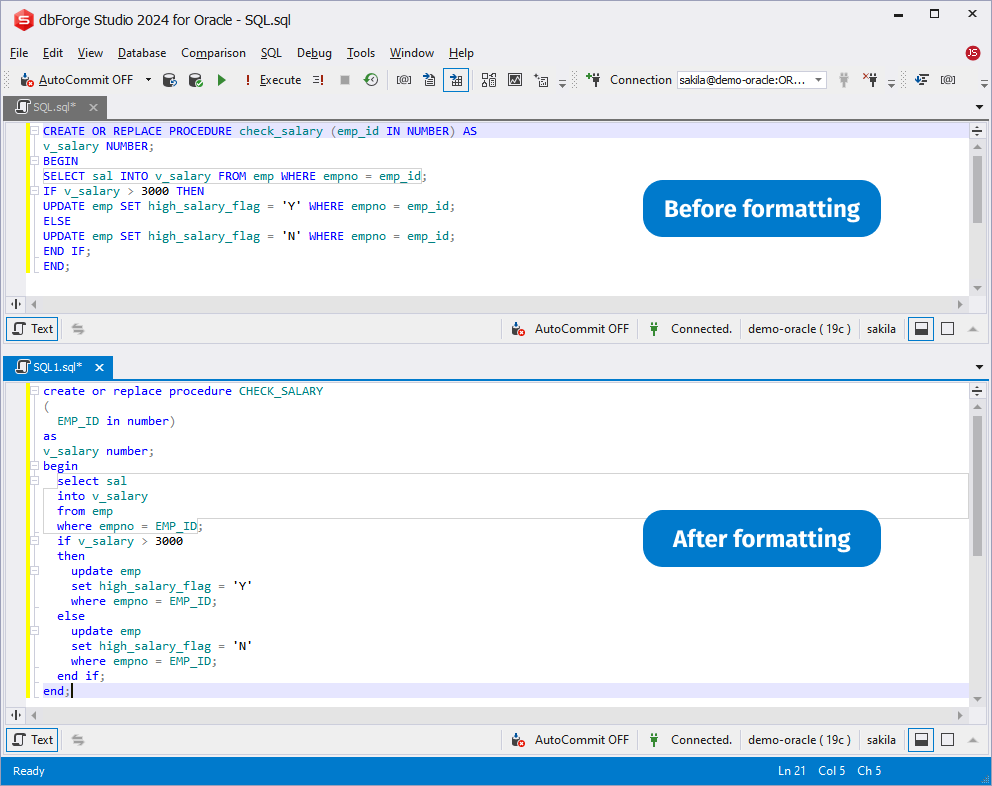Toggle Text view button in SQL1.sql pane
This screenshot has width=992, height=786.
pos(32,740)
